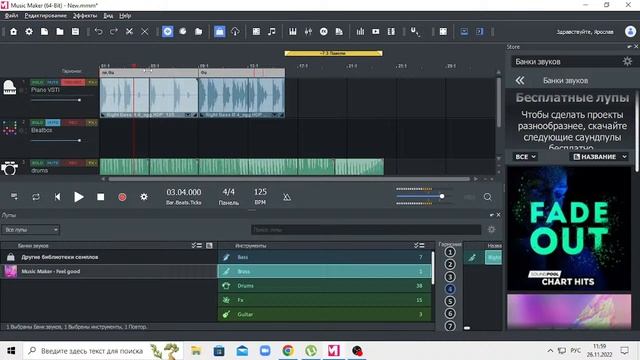Screen dimensions: 640x360
Task: Select the Drums instrument category
Action: coord(325,286)
